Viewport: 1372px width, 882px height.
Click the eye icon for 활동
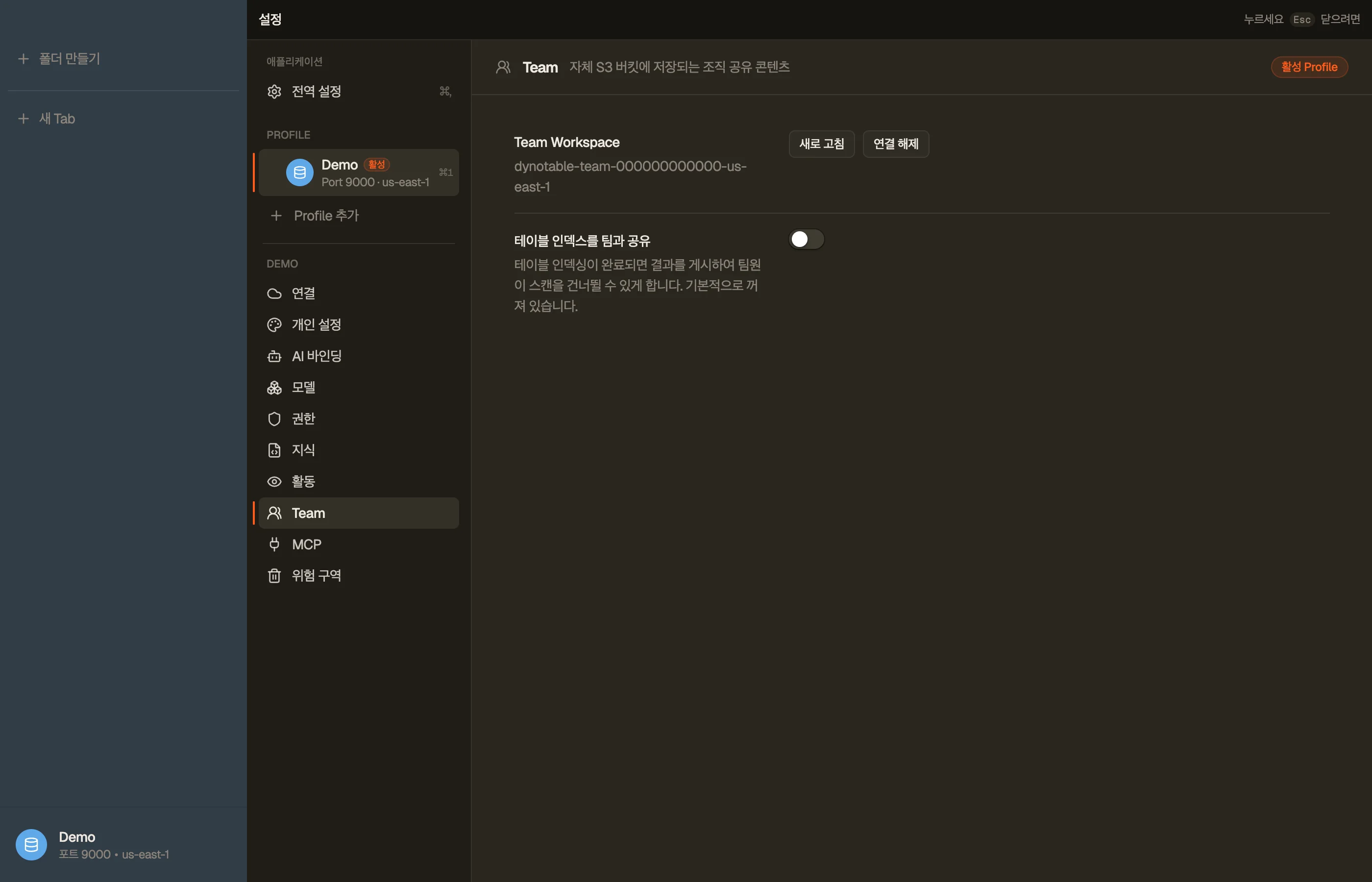274,482
